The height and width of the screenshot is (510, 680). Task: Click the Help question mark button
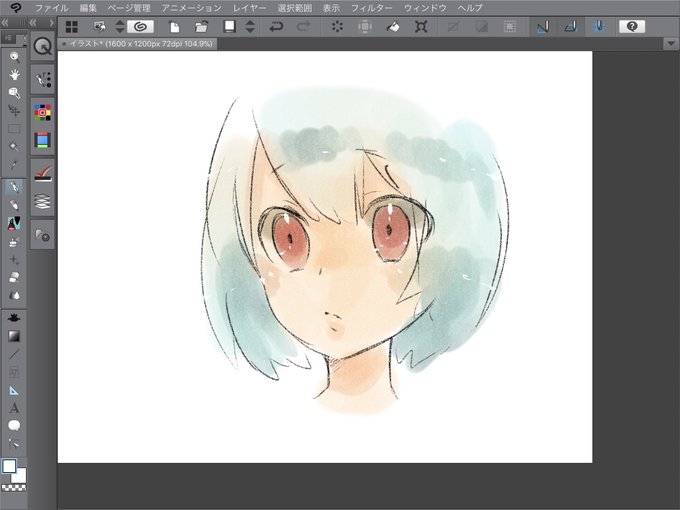(632, 27)
